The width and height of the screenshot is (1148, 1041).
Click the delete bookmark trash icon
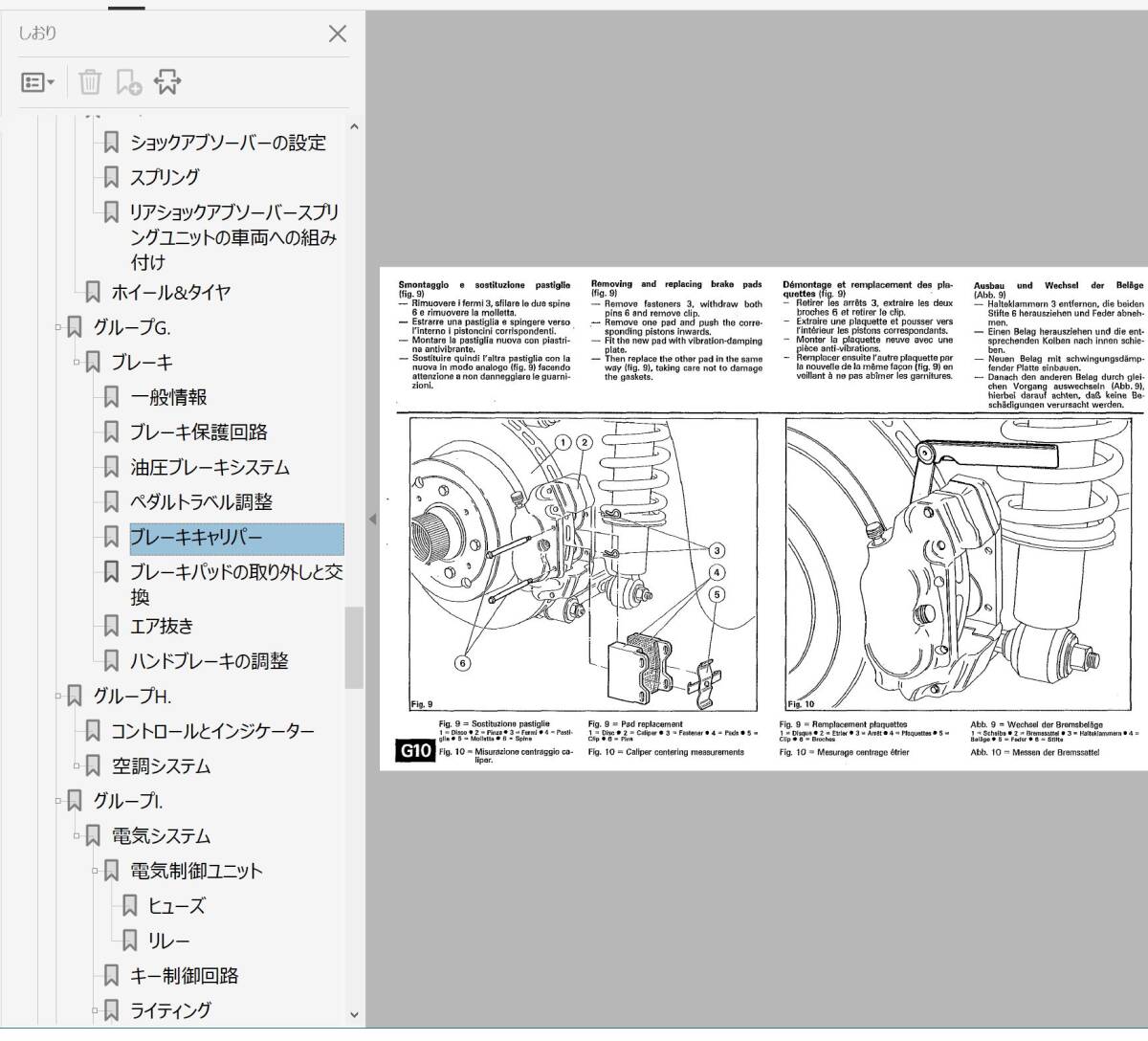tap(90, 82)
